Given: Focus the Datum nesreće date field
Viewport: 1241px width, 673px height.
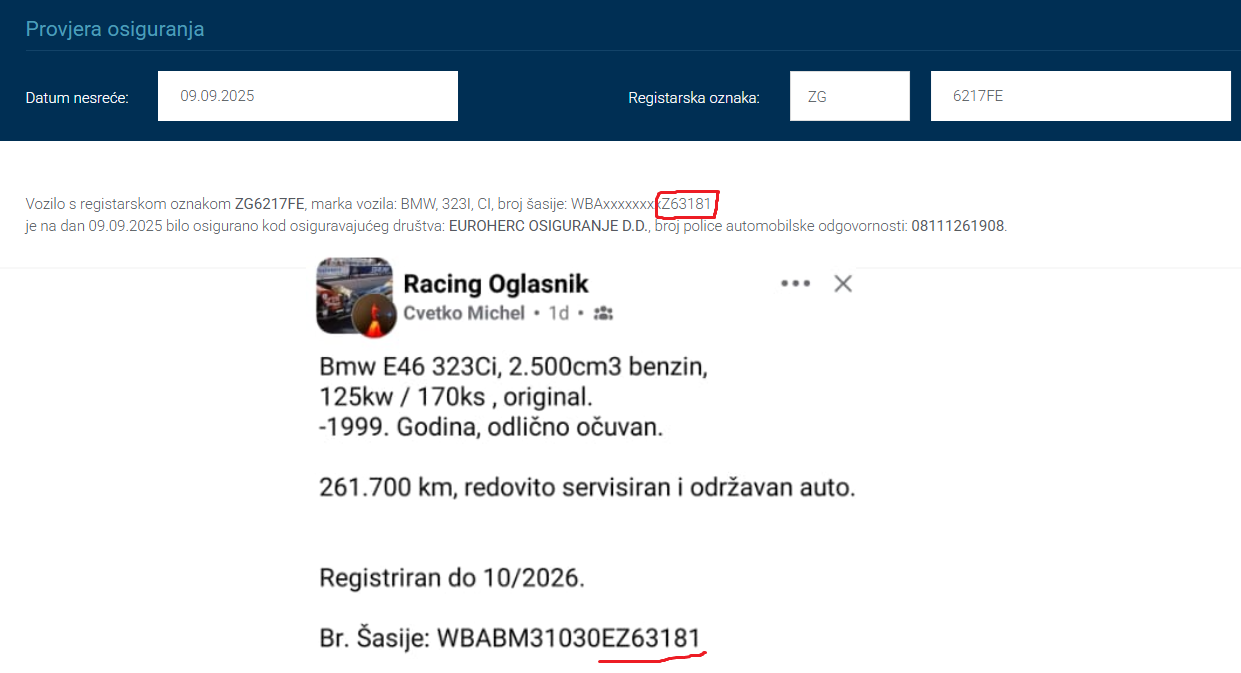Looking at the screenshot, I should click(x=308, y=96).
